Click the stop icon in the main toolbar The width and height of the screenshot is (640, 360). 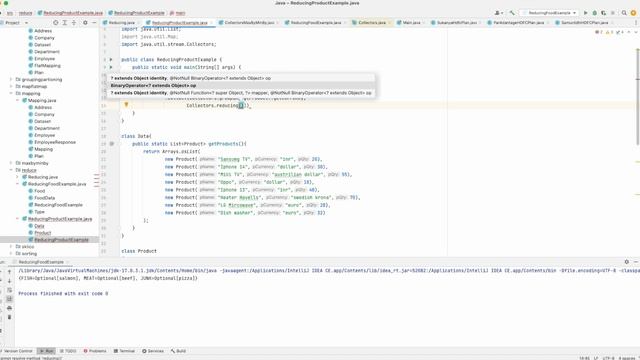613,13
